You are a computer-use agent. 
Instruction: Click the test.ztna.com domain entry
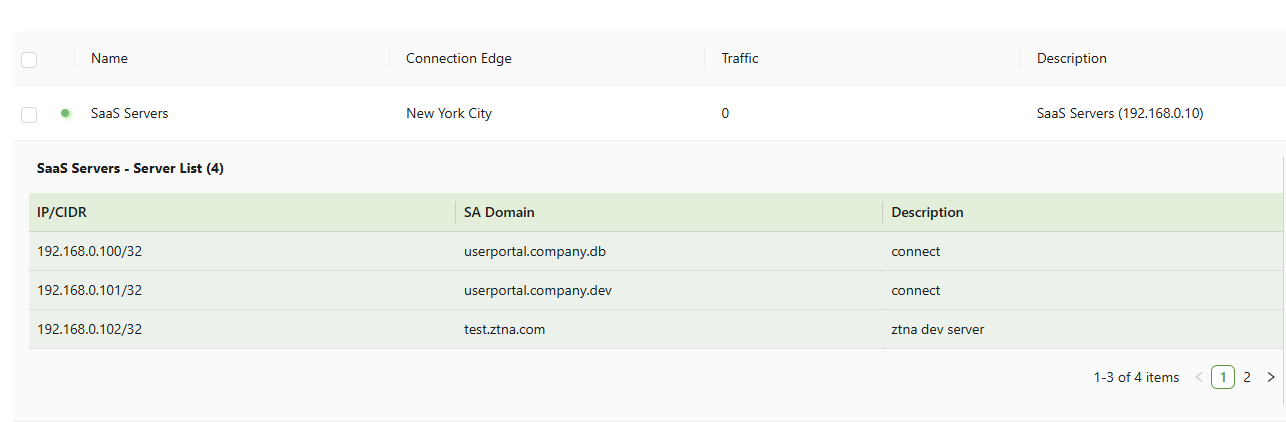504,328
